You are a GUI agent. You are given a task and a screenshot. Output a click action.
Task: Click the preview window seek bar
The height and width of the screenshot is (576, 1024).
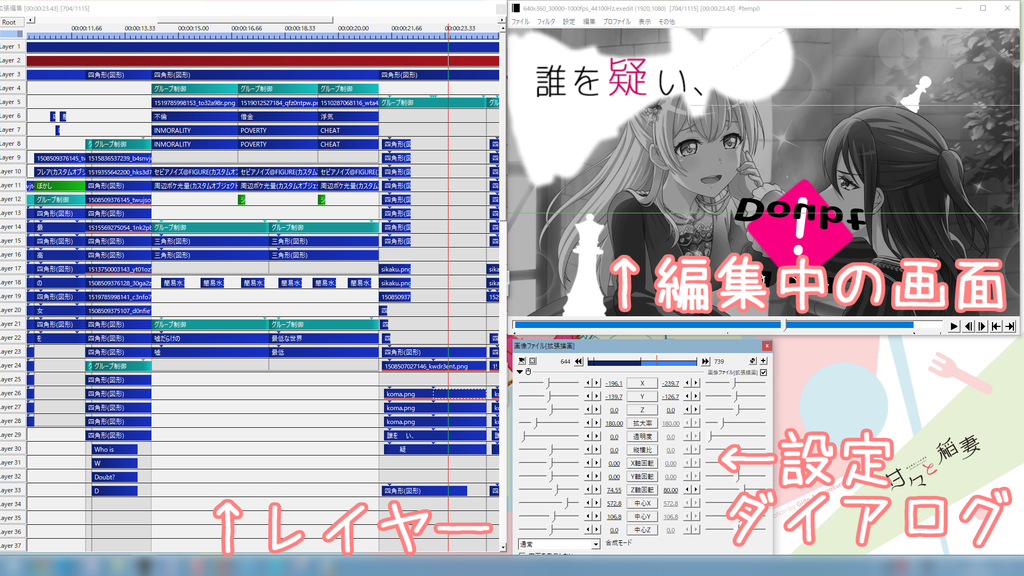[x=728, y=325]
